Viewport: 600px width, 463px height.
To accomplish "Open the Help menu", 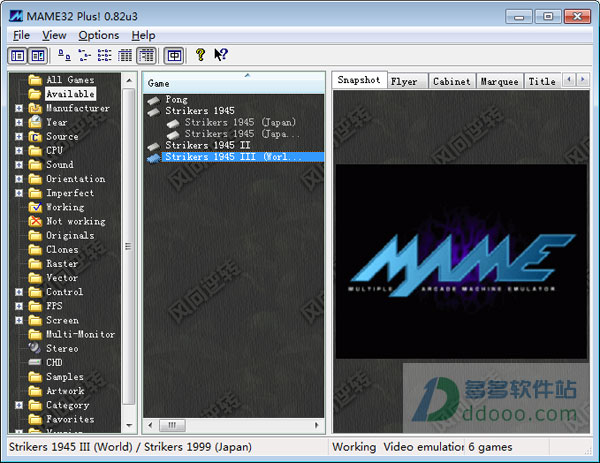I will 143,36.
